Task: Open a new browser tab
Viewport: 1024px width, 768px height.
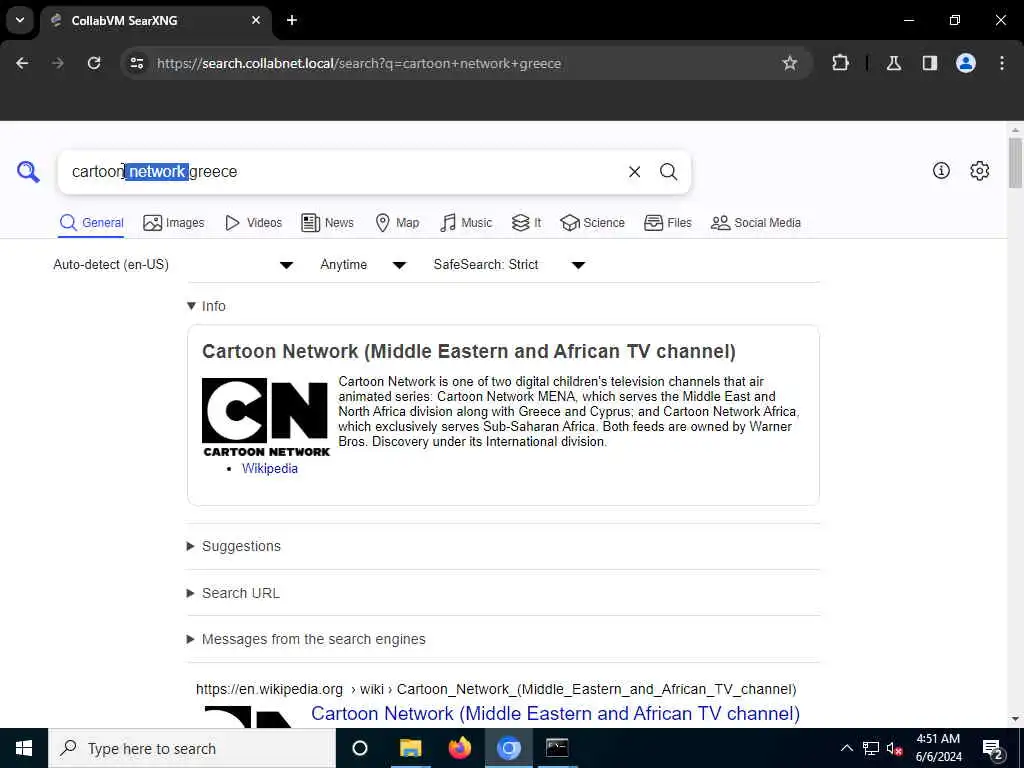Action: [292, 20]
